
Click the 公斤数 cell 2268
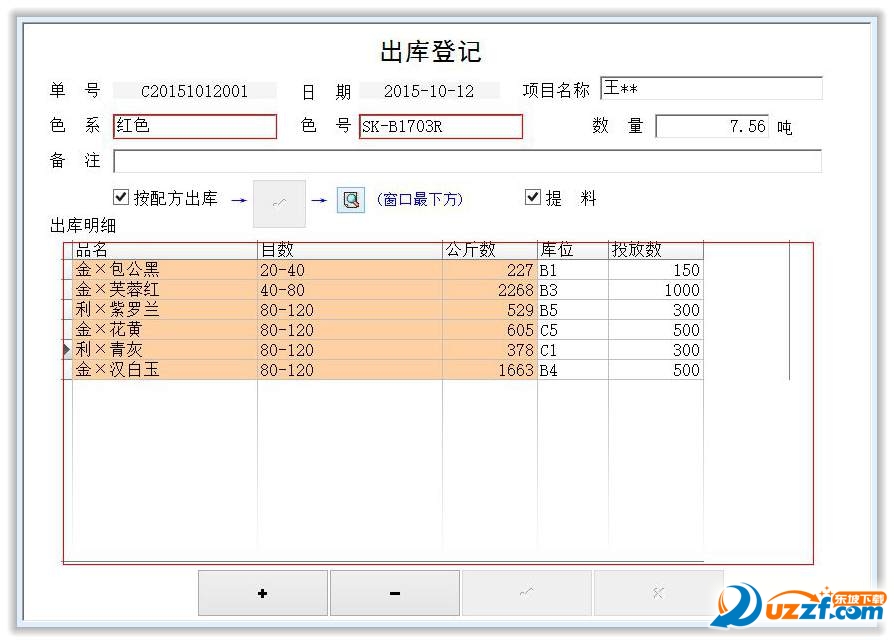(x=490, y=290)
